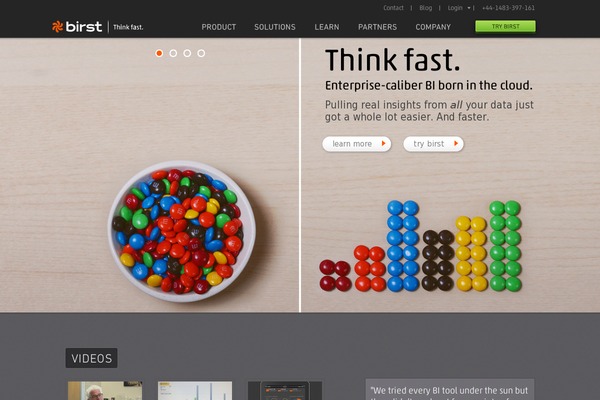The width and height of the screenshot is (600, 400).
Task: Jump to the fourth carousel slide dot
Action: [201, 53]
